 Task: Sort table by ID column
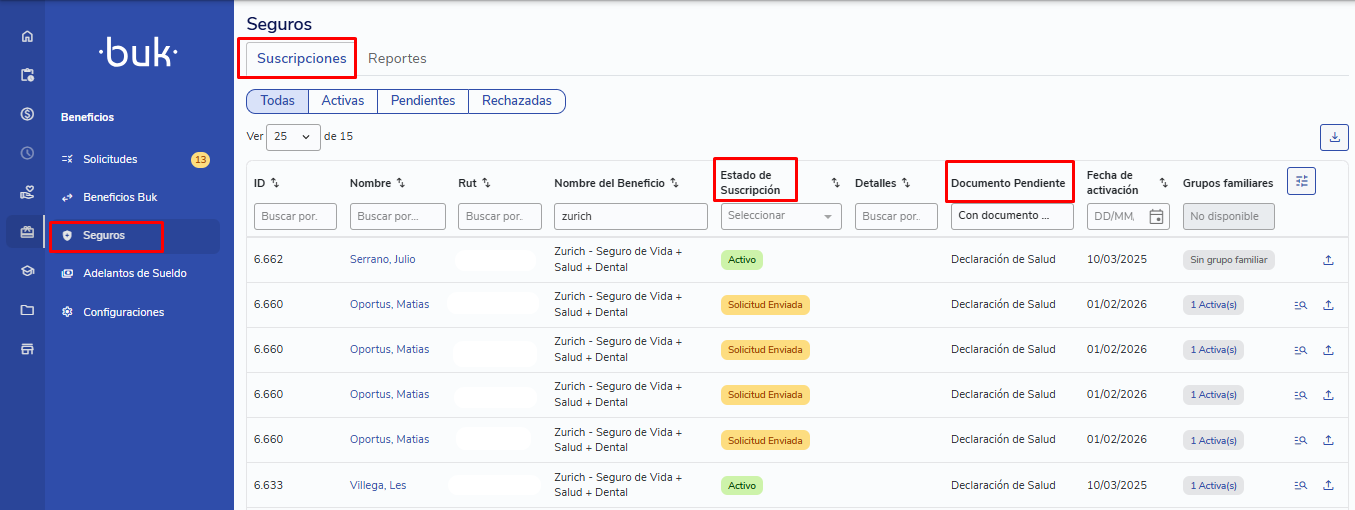click(275, 183)
